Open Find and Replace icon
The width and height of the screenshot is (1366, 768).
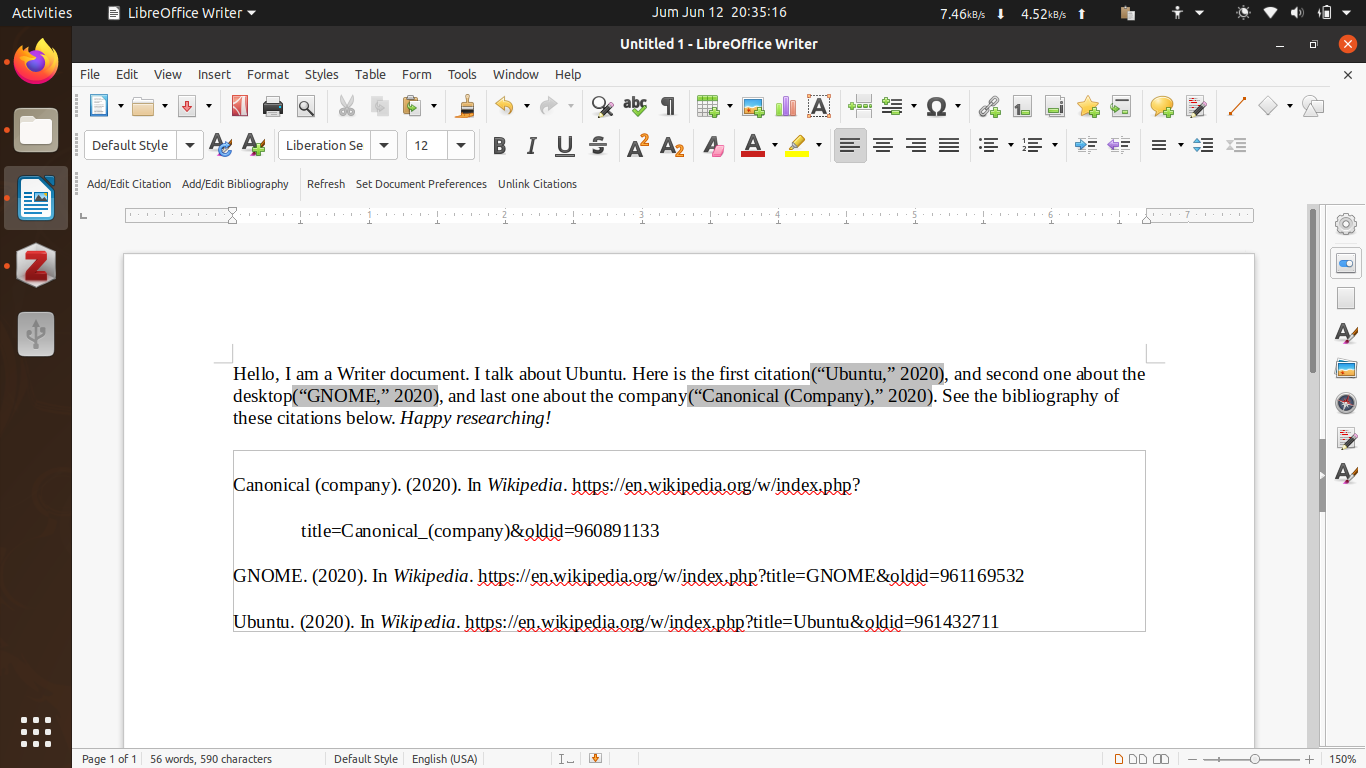(601, 106)
